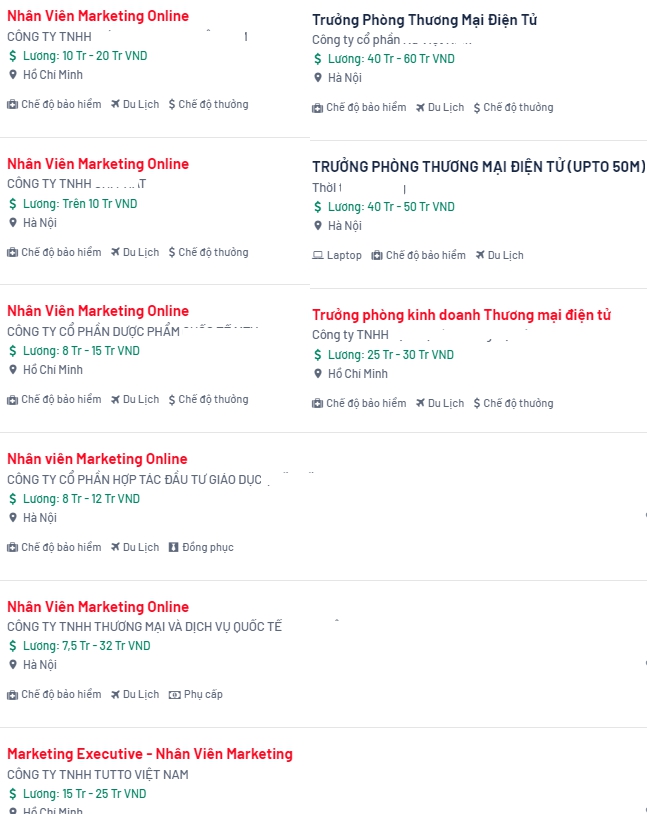Open Trưởng phòng kinh doanh Thương mại điện tử
Image resolution: width=647 pixels, height=814 pixels.
pos(461,315)
